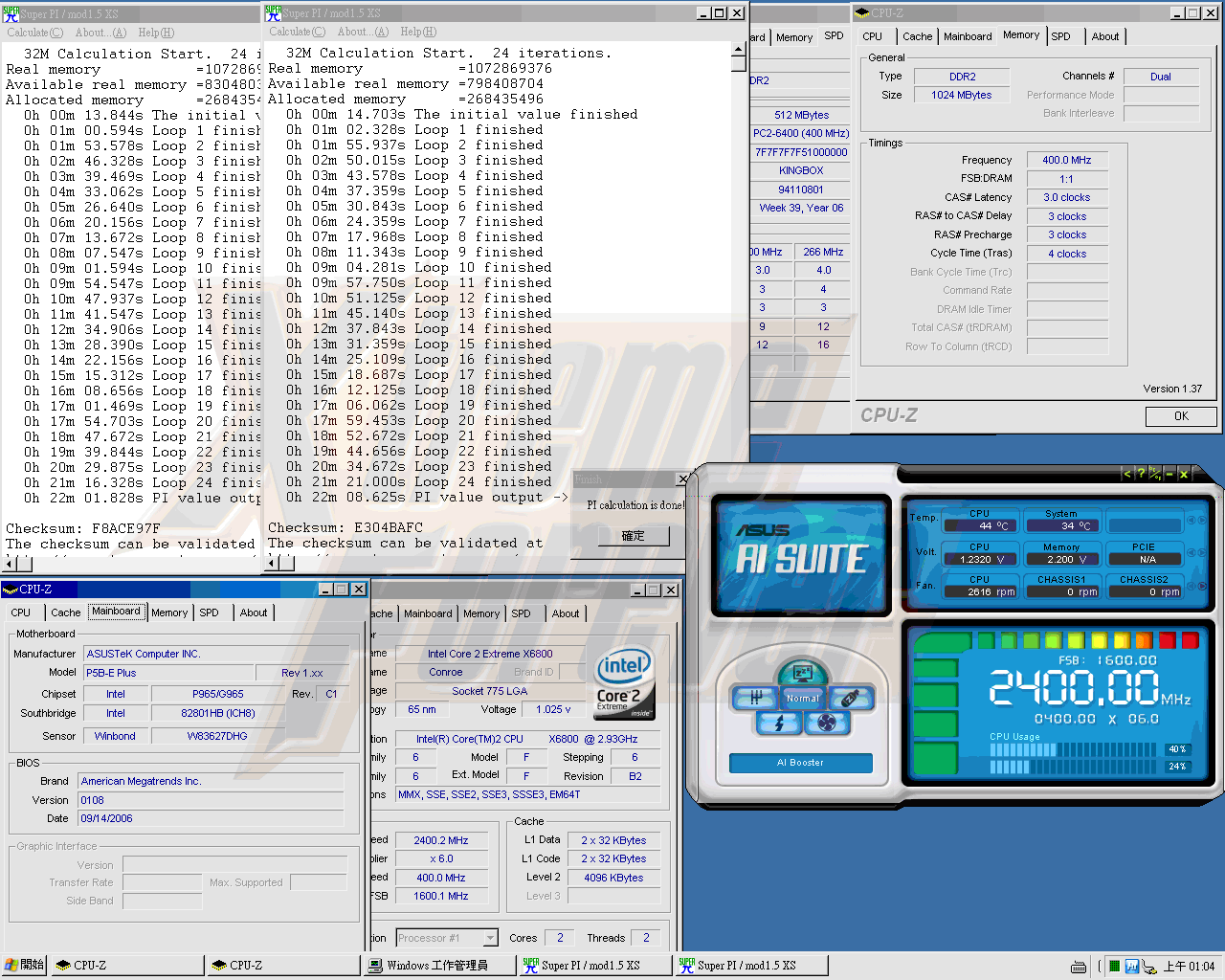
Task: Switch to CPU tab in Memory CPU-Z window
Action: point(873,36)
